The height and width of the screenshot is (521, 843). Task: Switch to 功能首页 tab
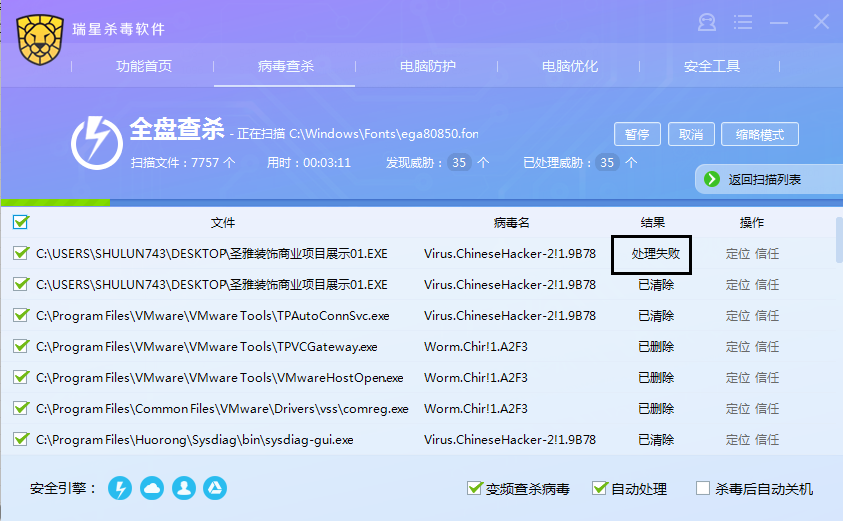point(144,66)
